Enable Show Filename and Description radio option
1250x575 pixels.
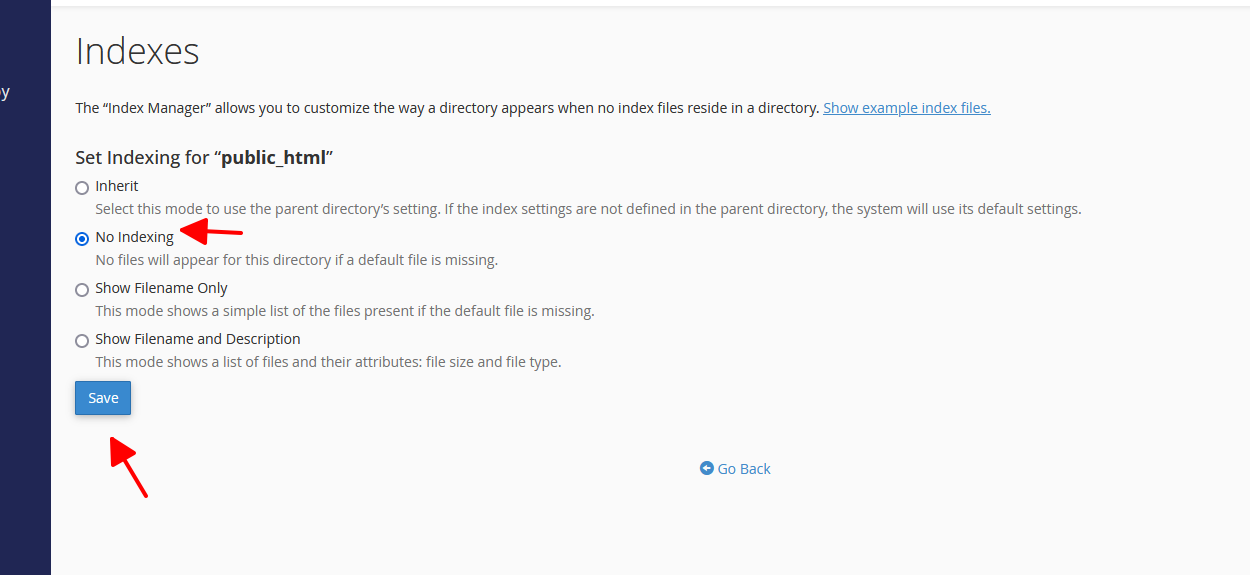(x=82, y=341)
